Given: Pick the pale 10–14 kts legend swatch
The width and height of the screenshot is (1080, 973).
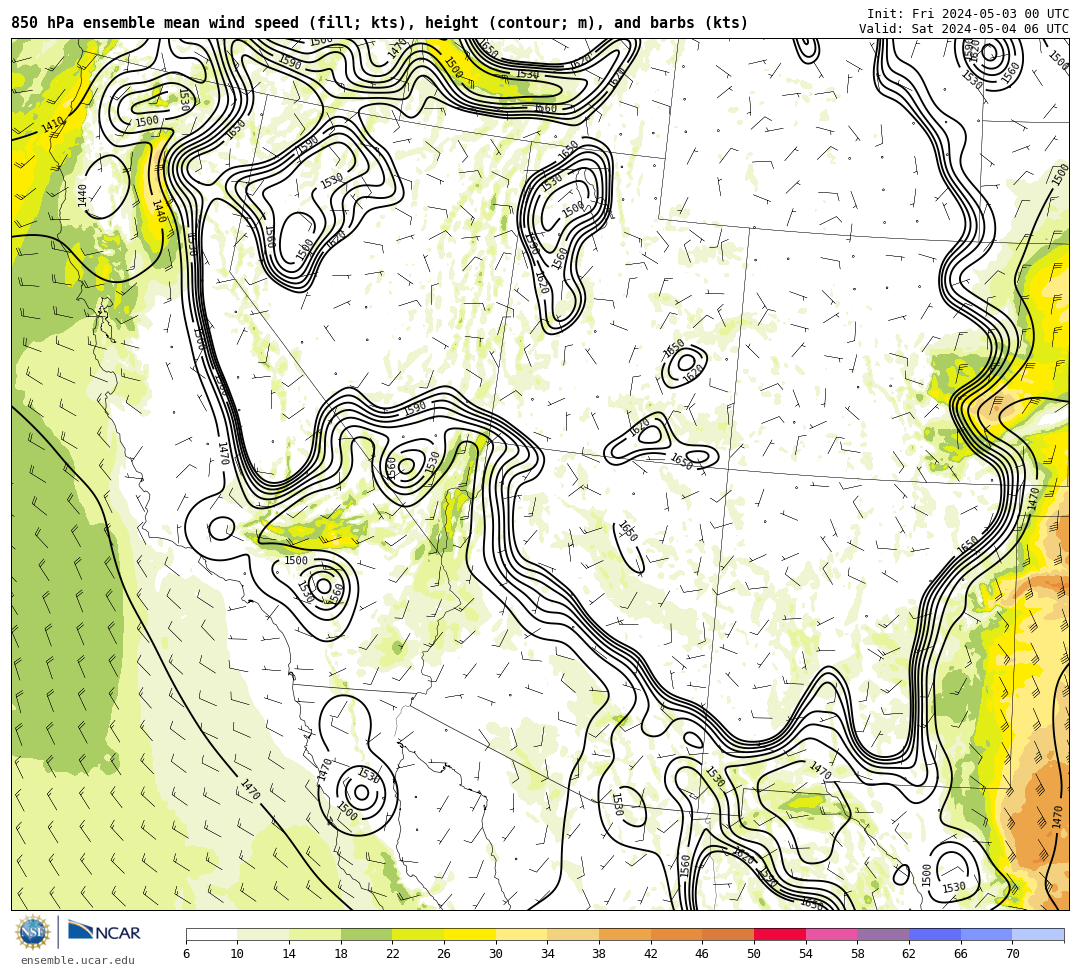Looking at the screenshot, I should [263, 934].
